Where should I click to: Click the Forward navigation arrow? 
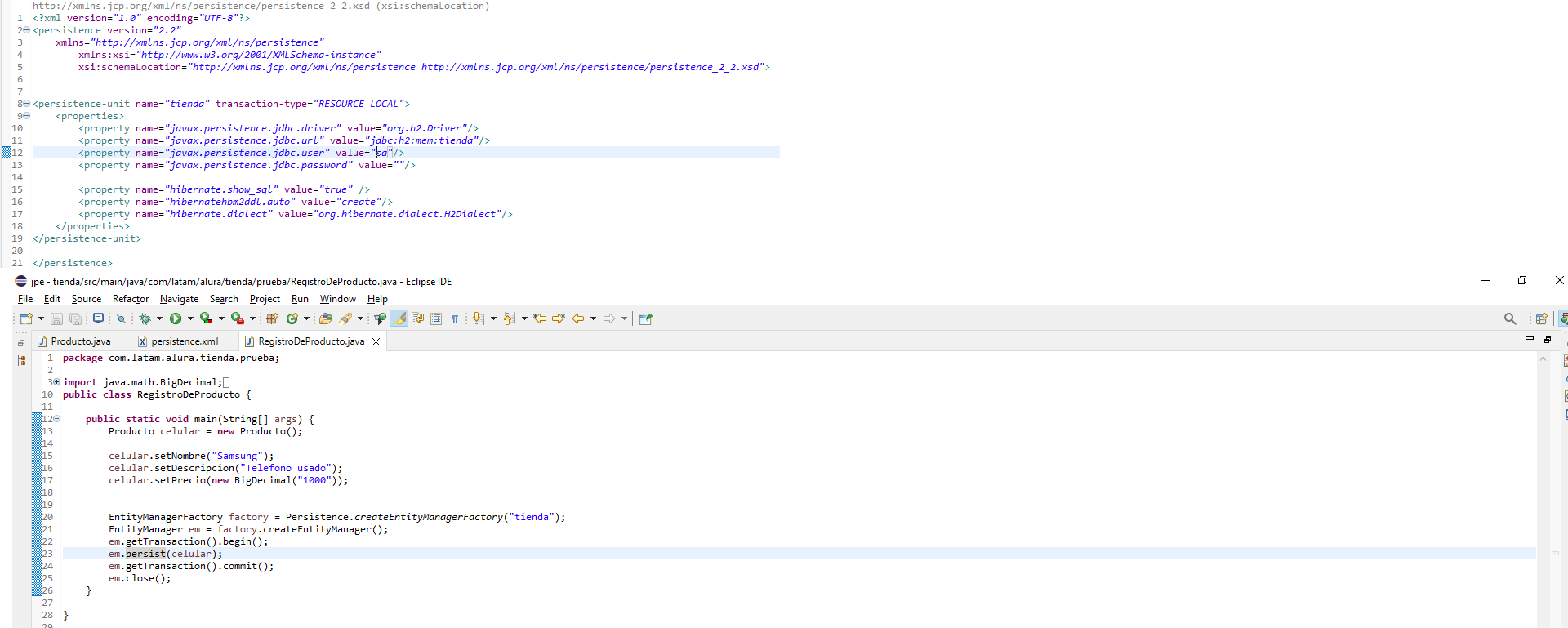pos(609,318)
